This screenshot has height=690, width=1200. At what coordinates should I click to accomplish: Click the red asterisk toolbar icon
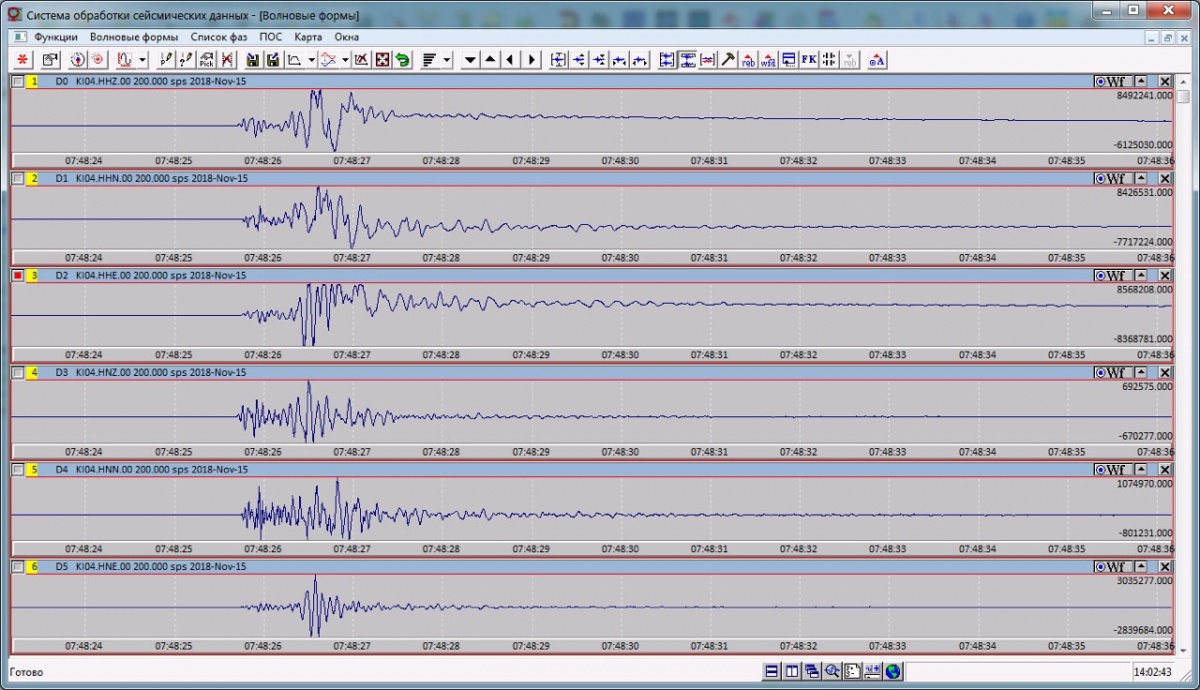point(20,60)
